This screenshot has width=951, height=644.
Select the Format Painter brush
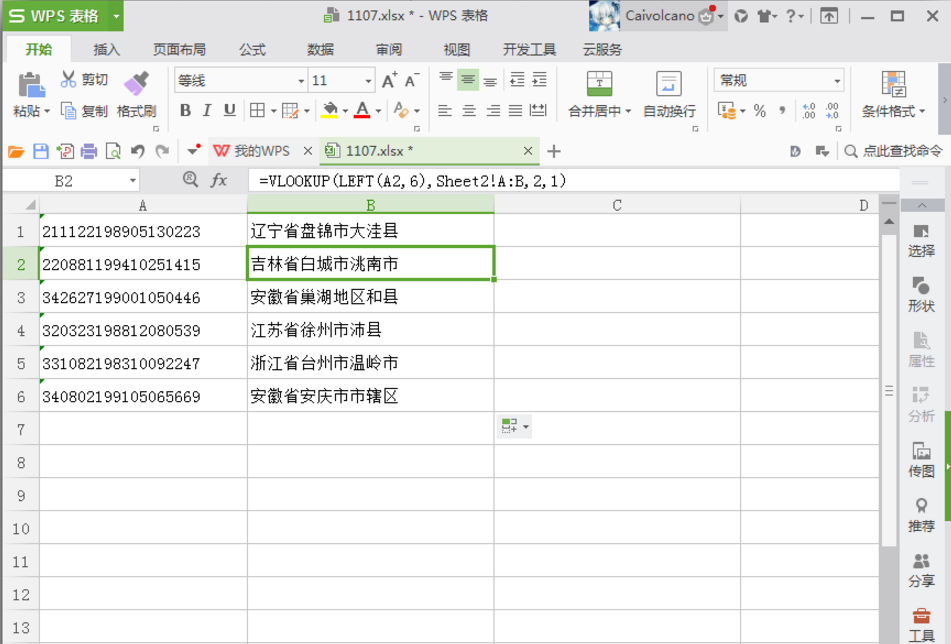click(136, 83)
